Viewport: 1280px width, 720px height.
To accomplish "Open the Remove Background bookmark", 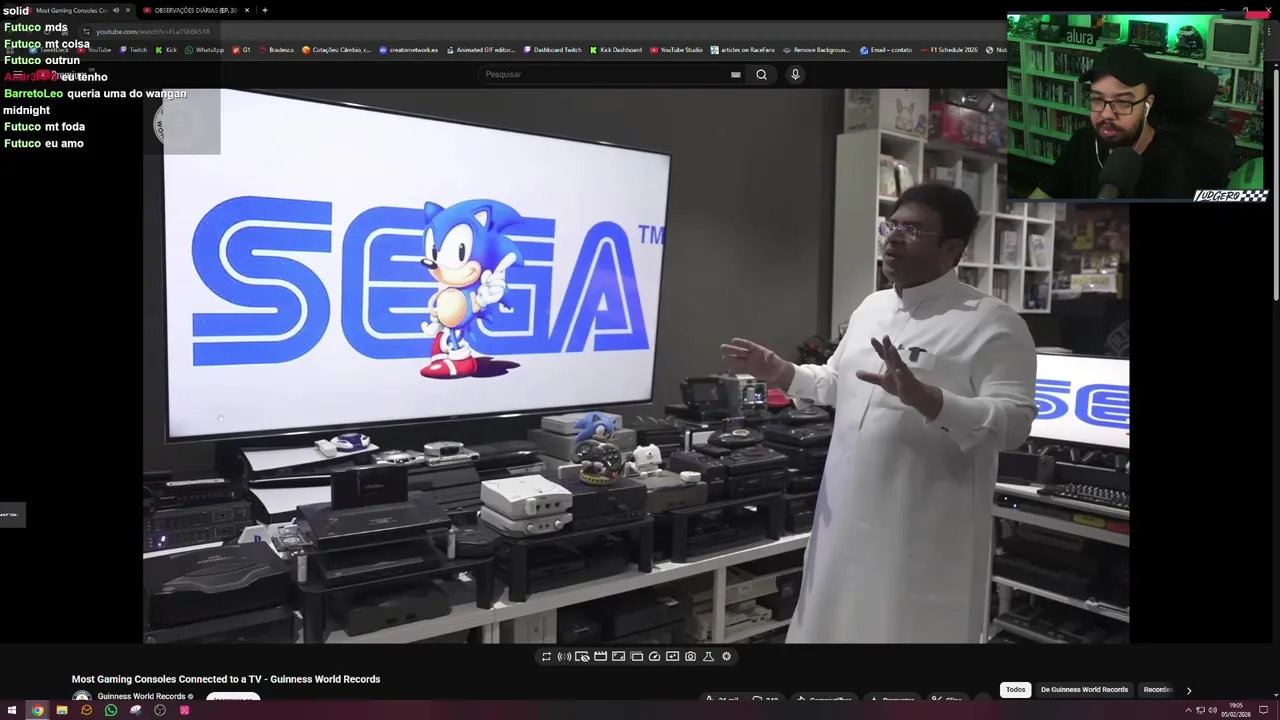I will pos(817,50).
